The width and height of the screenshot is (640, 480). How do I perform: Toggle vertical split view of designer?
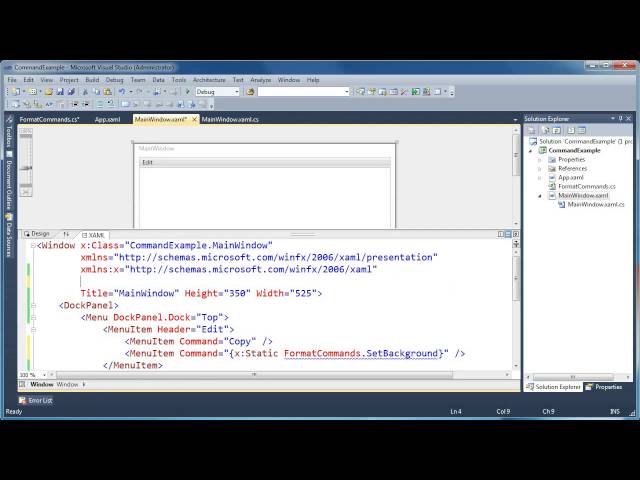click(501, 234)
